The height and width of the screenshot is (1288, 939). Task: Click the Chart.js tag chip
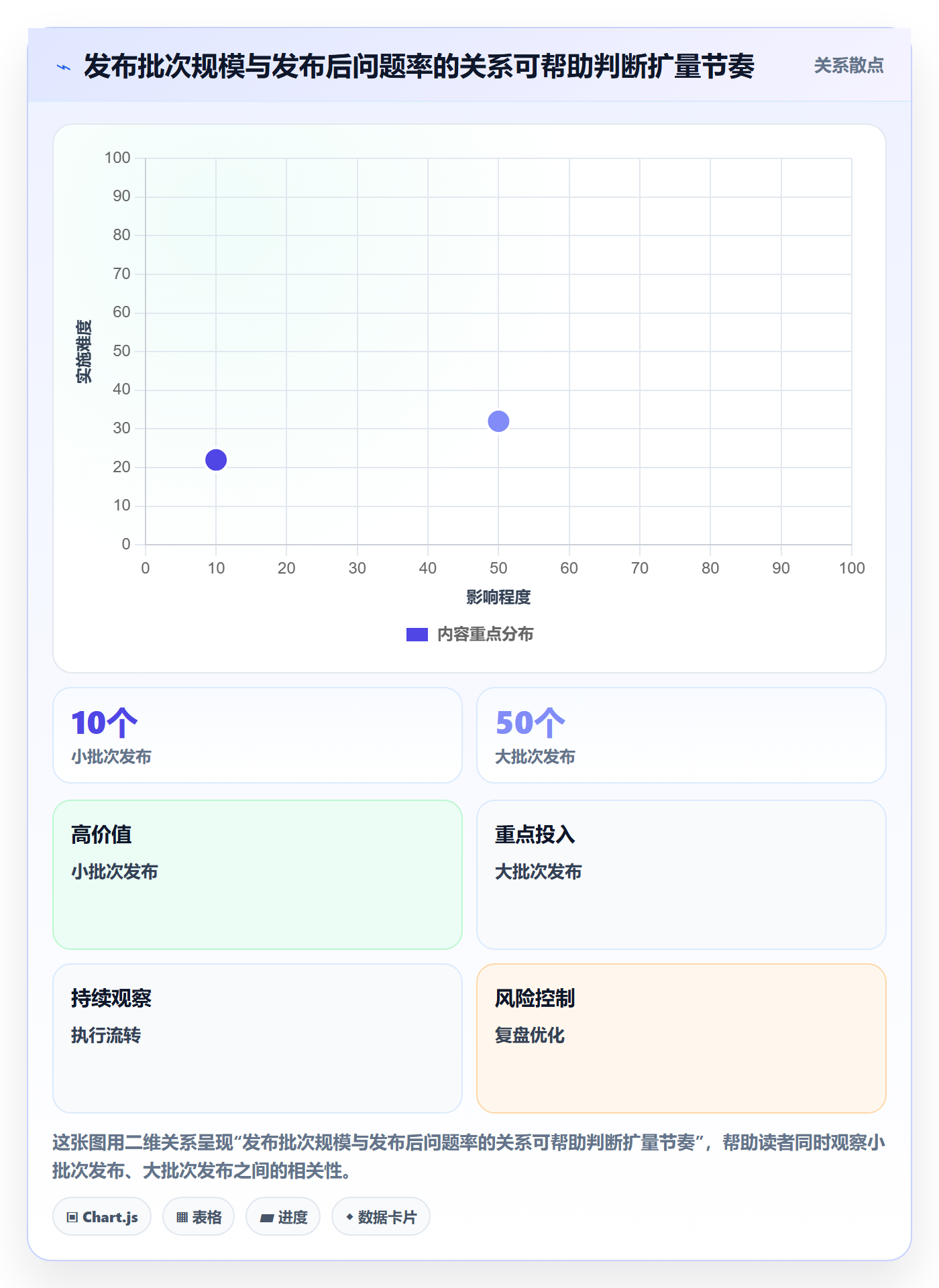[x=102, y=1217]
